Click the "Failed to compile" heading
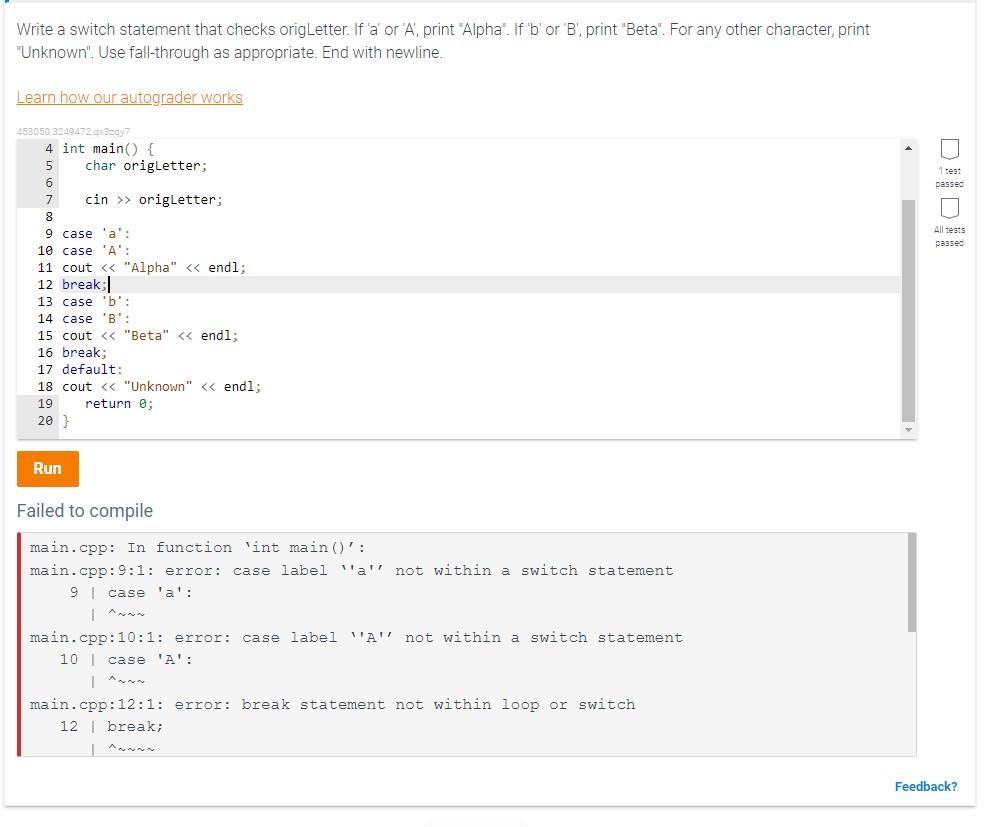 click(84, 510)
